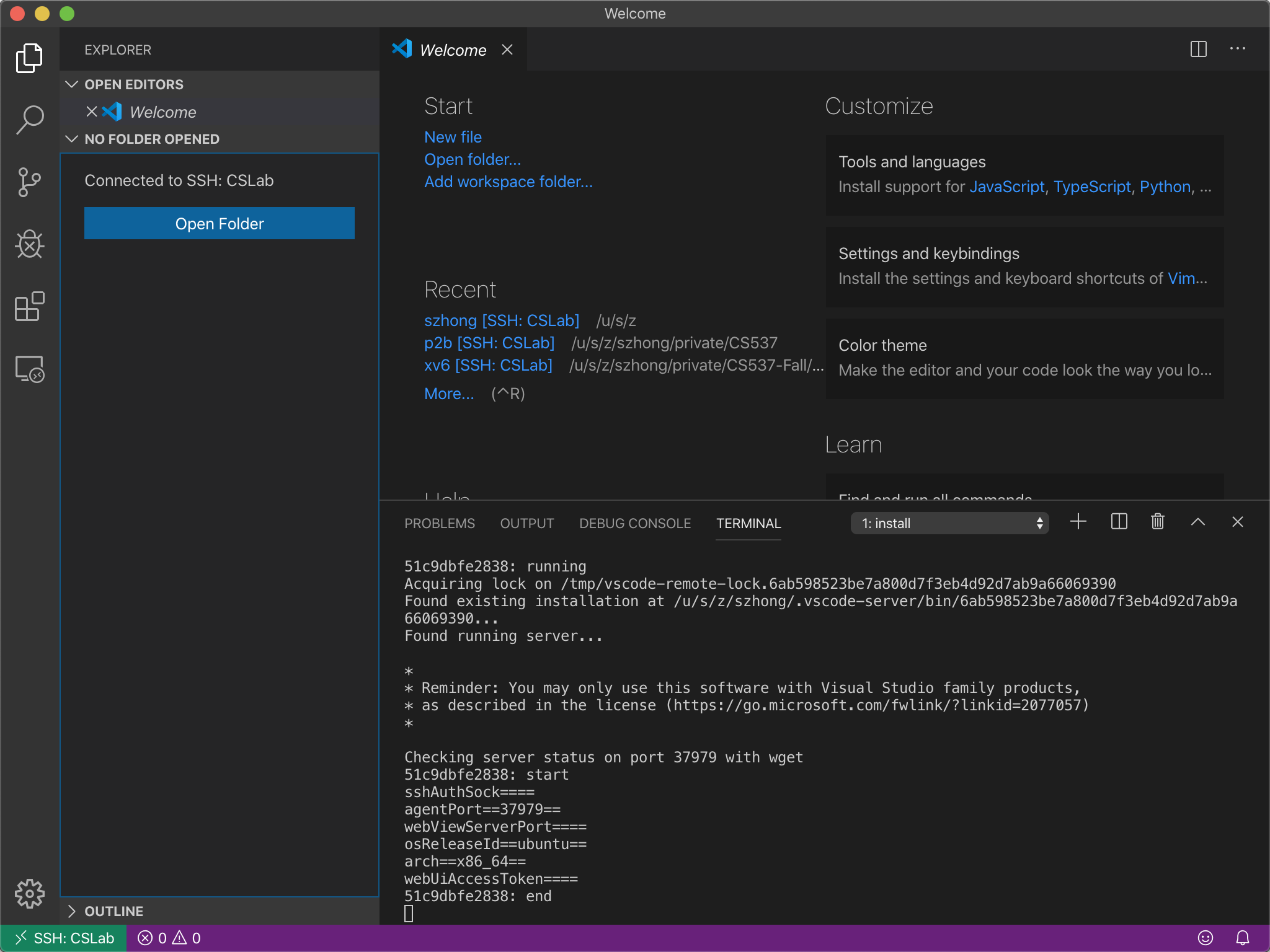Open notifications bell in status bar
Image resolution: width=1270 pixels, height=952 pixels.
click(x=1242, y=938)
